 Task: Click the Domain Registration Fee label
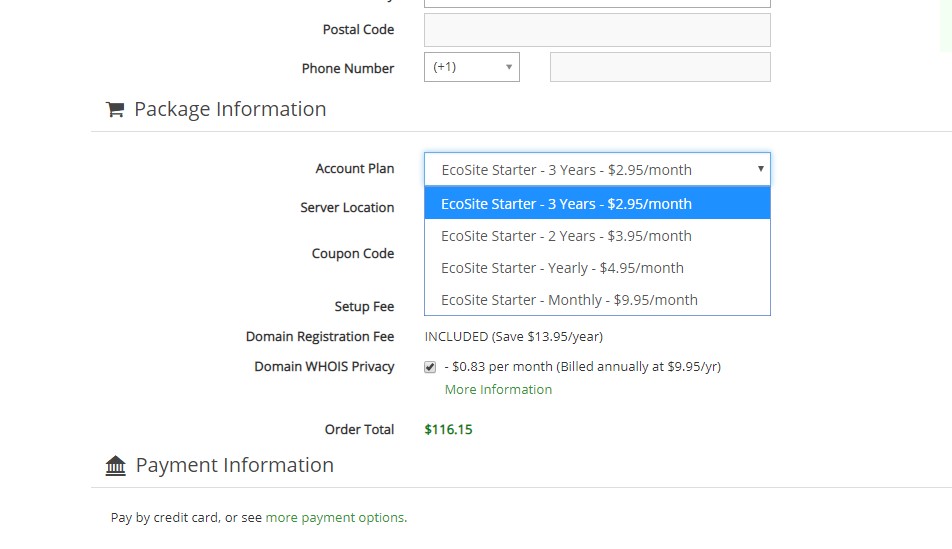tap(320, 336)
